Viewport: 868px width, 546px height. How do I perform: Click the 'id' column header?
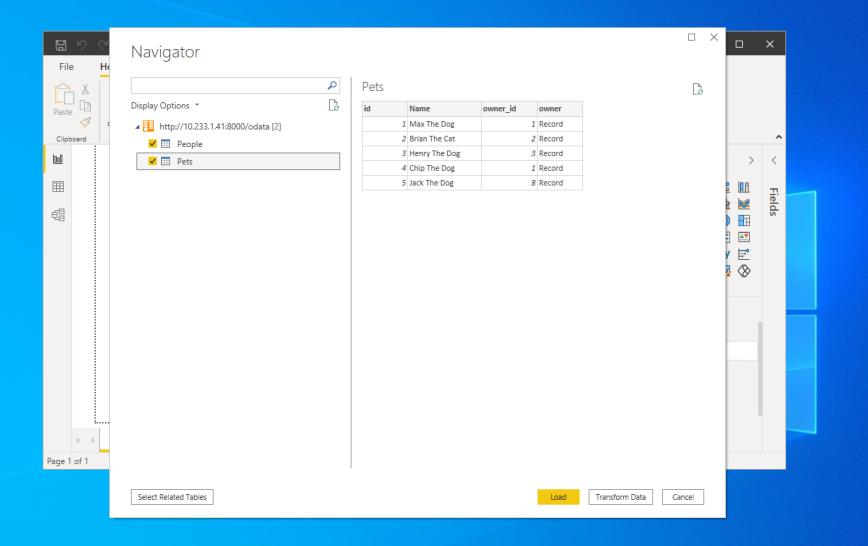385,109
